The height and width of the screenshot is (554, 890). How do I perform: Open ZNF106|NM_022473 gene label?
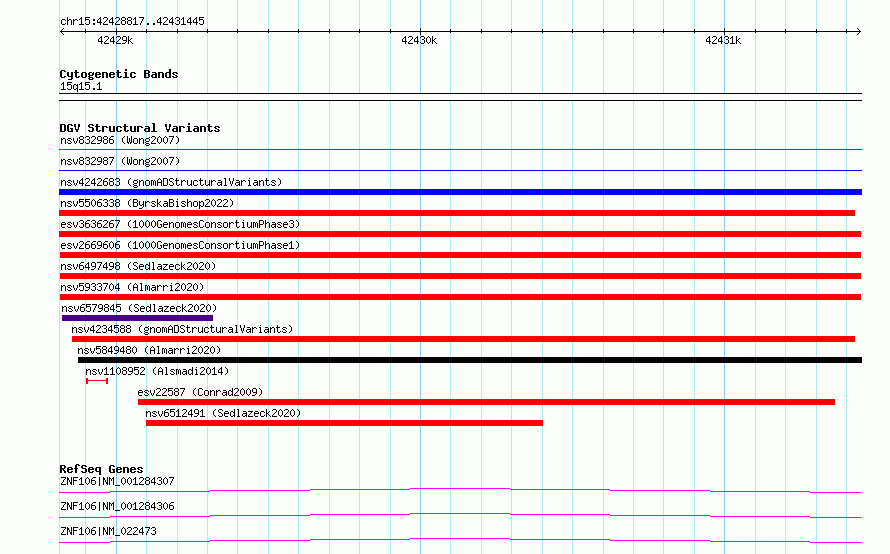pyautogui.click(x=108, y=531)
